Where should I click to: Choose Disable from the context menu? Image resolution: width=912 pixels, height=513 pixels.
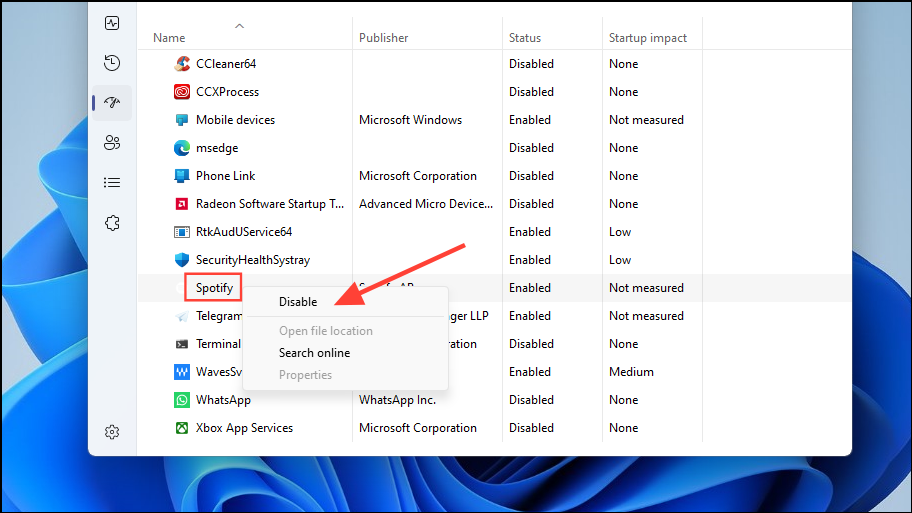coord(298,302)
